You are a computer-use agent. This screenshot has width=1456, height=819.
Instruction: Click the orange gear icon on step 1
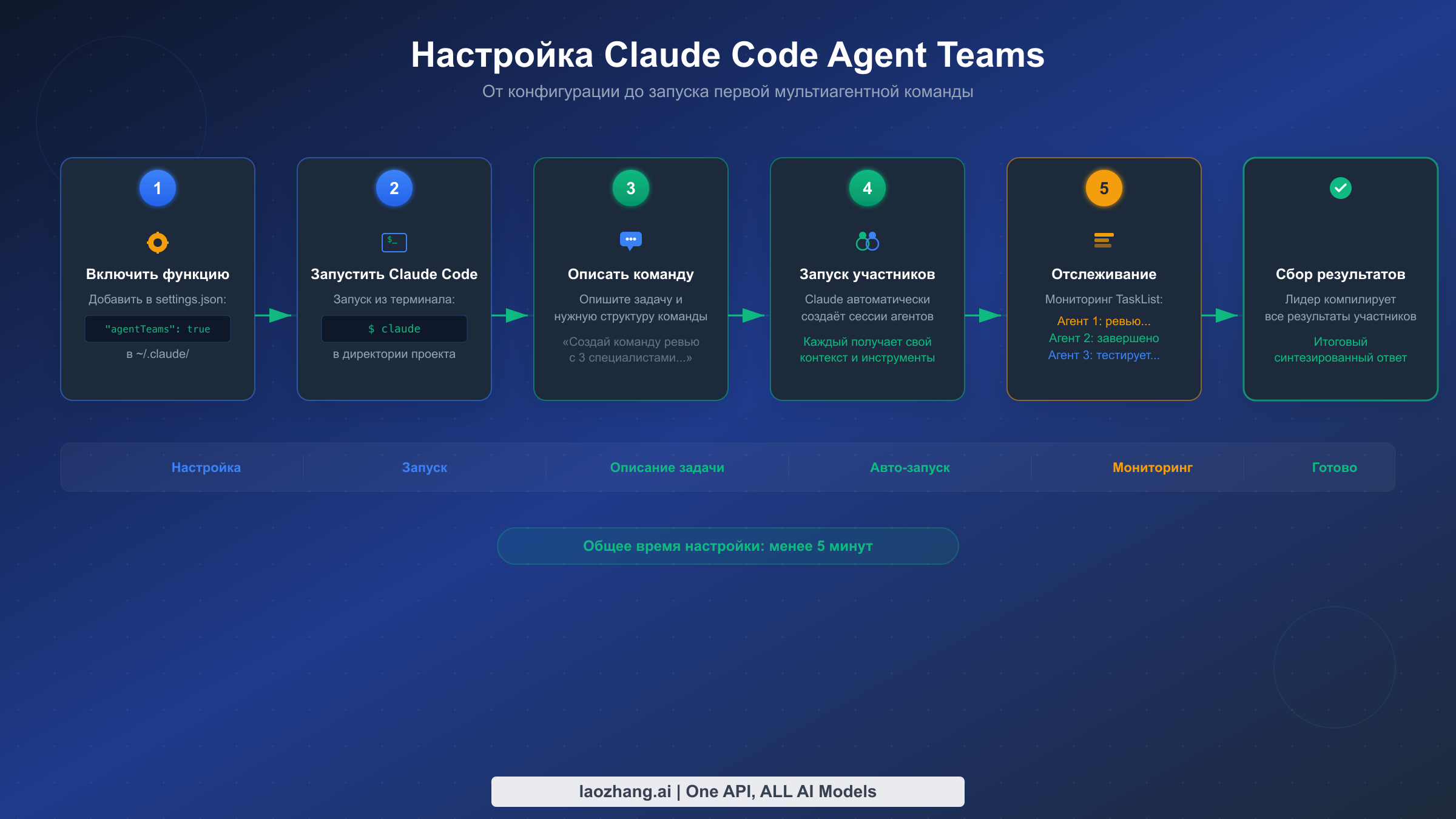click(157, 242)
